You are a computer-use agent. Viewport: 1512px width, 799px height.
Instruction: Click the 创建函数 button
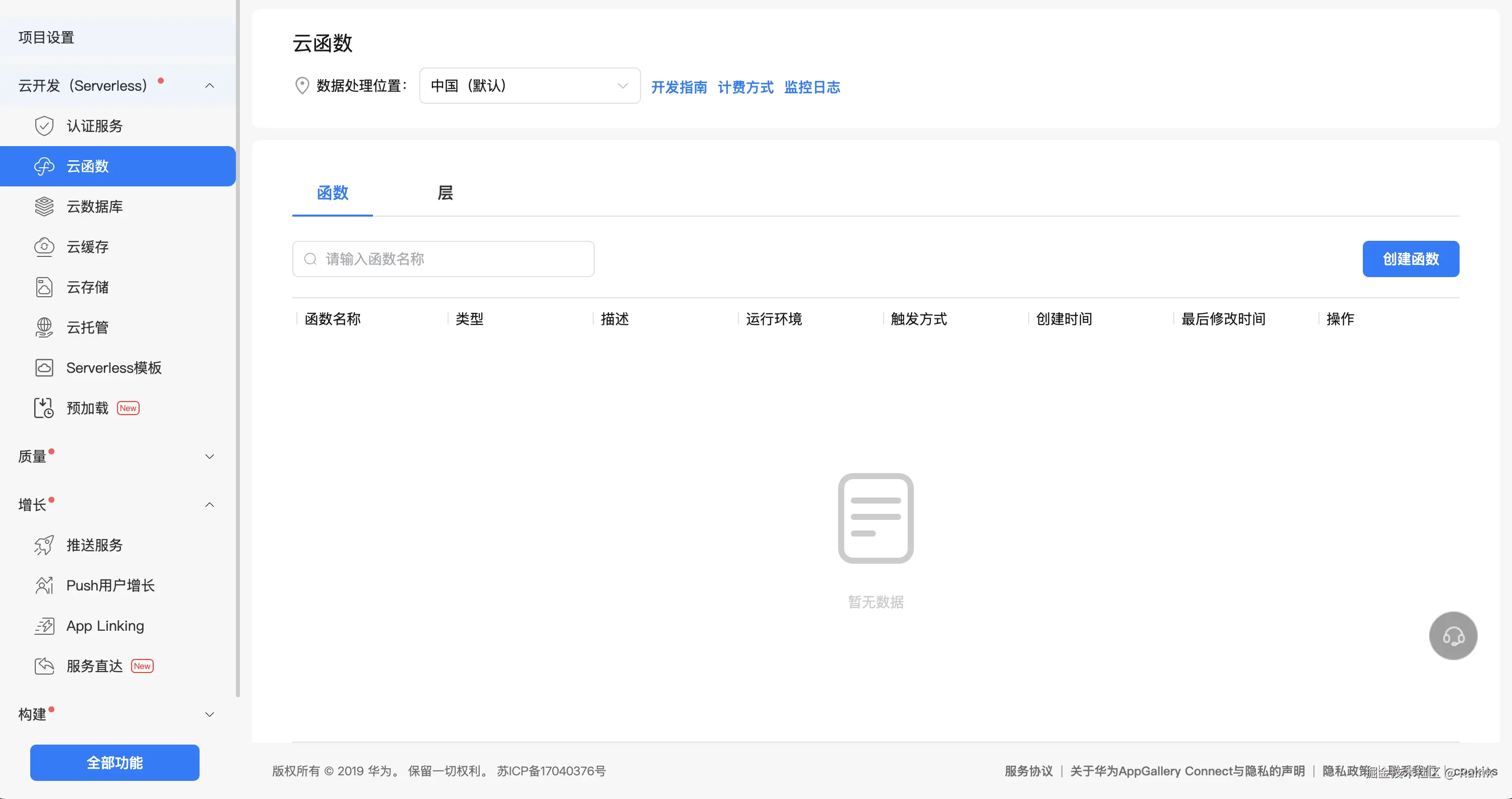pyautogui.click(x=1411, y=259)
